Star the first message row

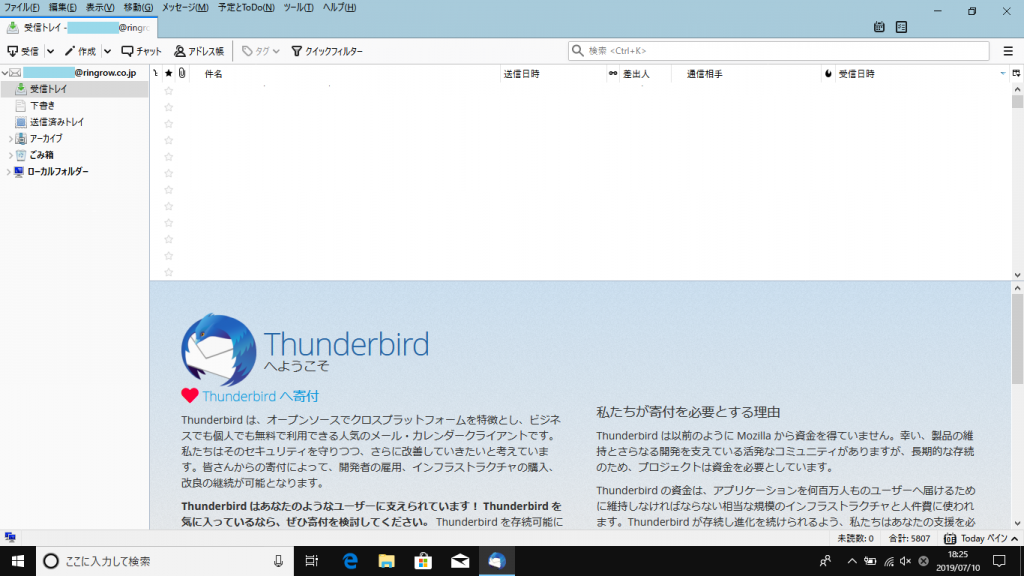pyautogui.click(x=168, y=91)
